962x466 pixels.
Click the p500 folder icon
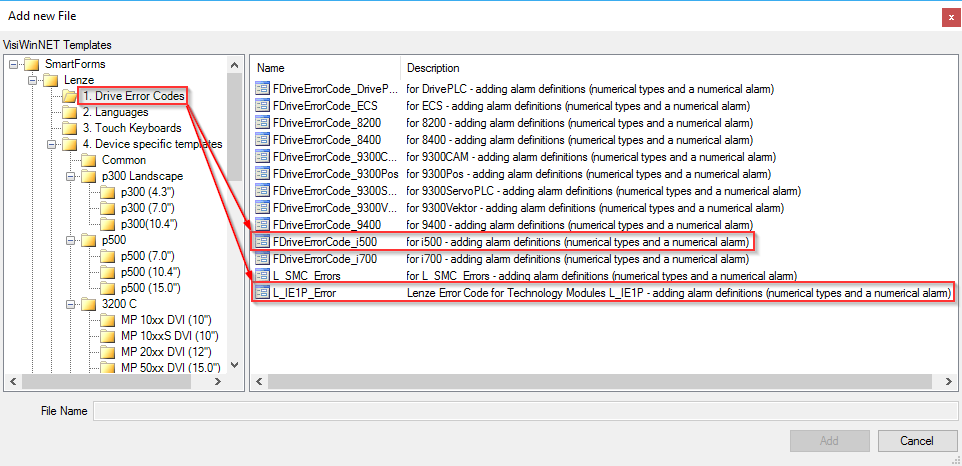[89, 240]
